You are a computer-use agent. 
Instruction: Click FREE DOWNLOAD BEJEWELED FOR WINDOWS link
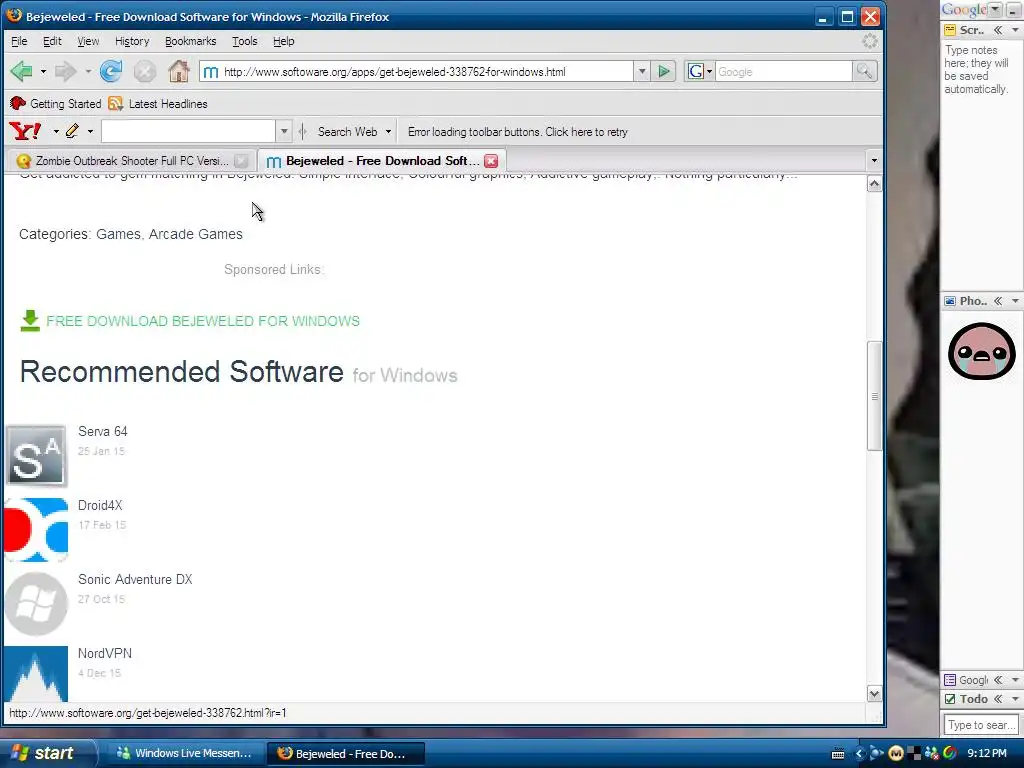(203, 321)
